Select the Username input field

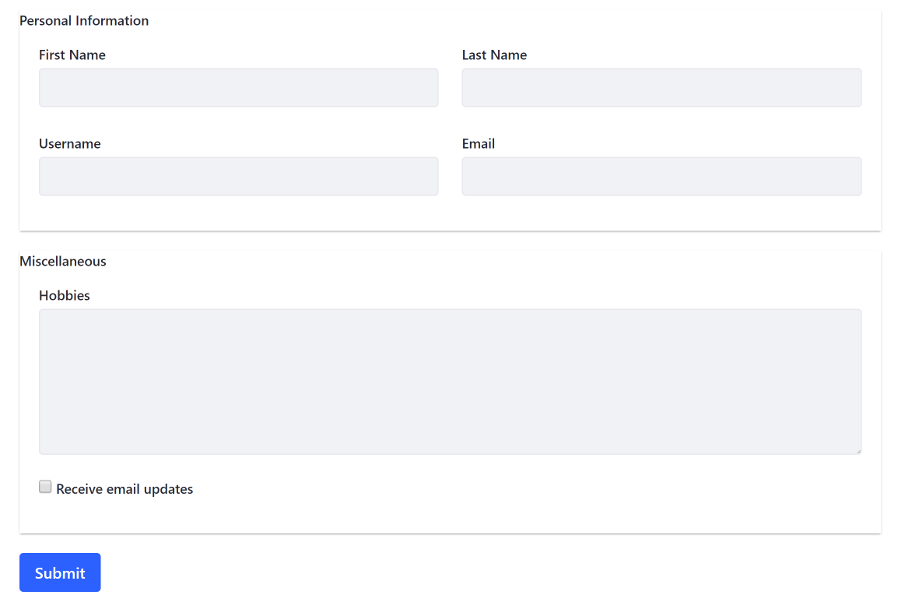pyautogui.click(x=238, y=177)
